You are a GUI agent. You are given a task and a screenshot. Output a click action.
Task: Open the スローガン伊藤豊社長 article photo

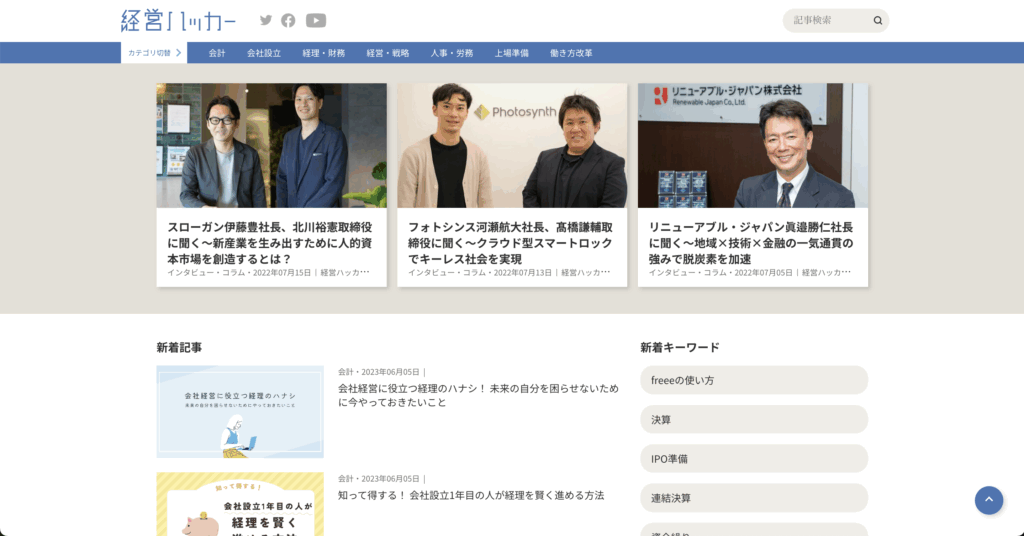[272, 145]
